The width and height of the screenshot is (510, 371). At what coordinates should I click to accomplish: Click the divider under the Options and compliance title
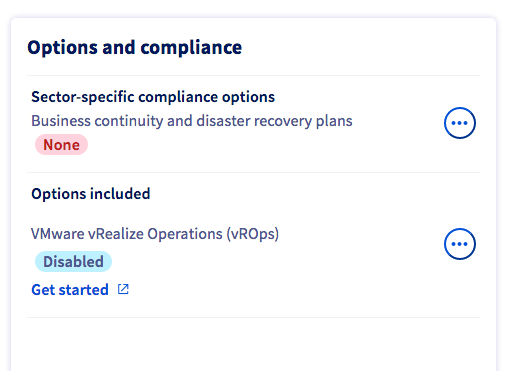(x=253, y=76)
